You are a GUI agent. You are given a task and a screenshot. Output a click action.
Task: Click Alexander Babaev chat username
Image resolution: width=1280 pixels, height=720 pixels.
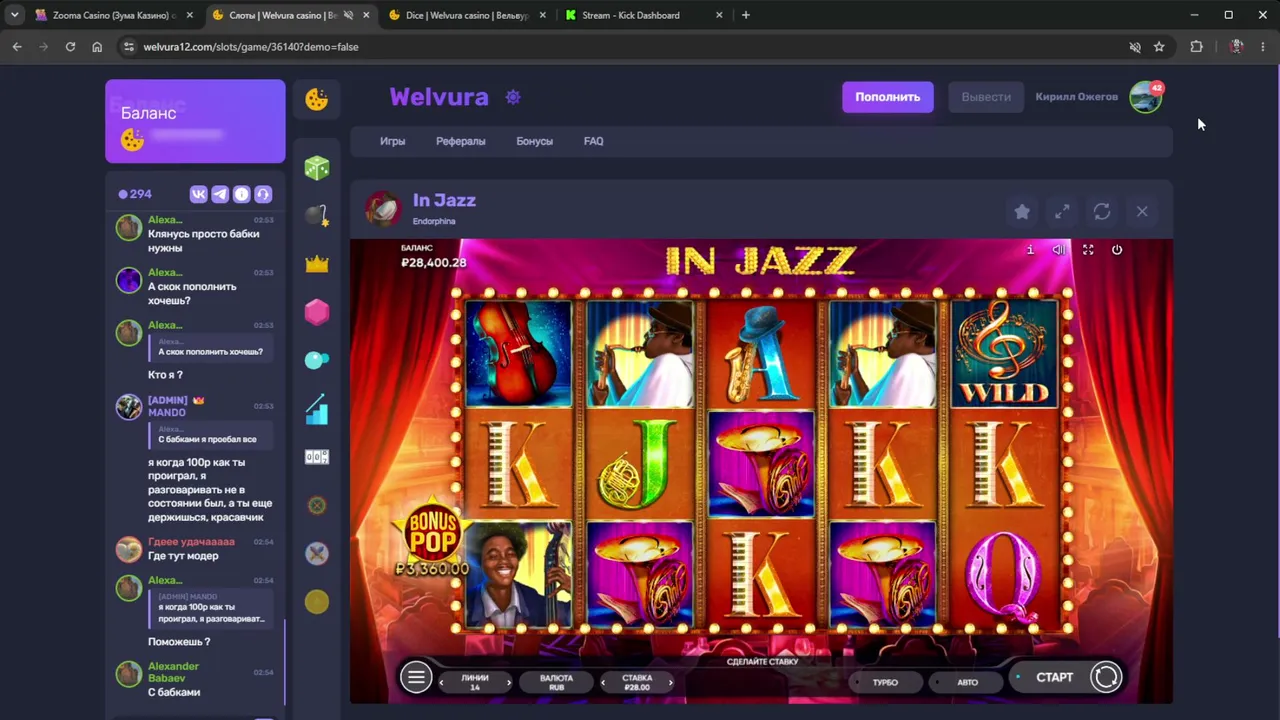pos(174,672)
